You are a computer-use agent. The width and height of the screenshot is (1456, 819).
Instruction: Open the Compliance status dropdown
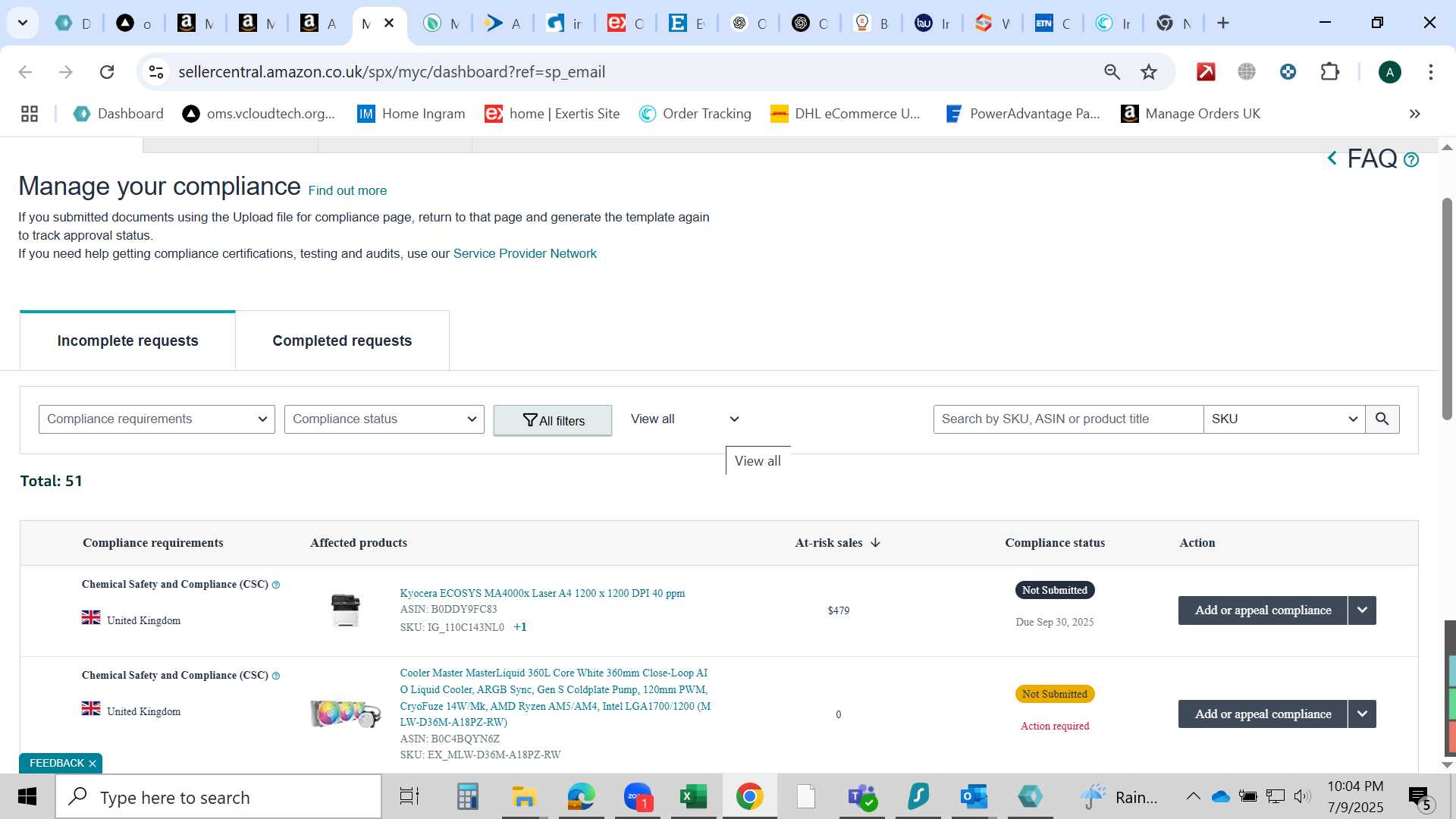[x=384, y=419]
